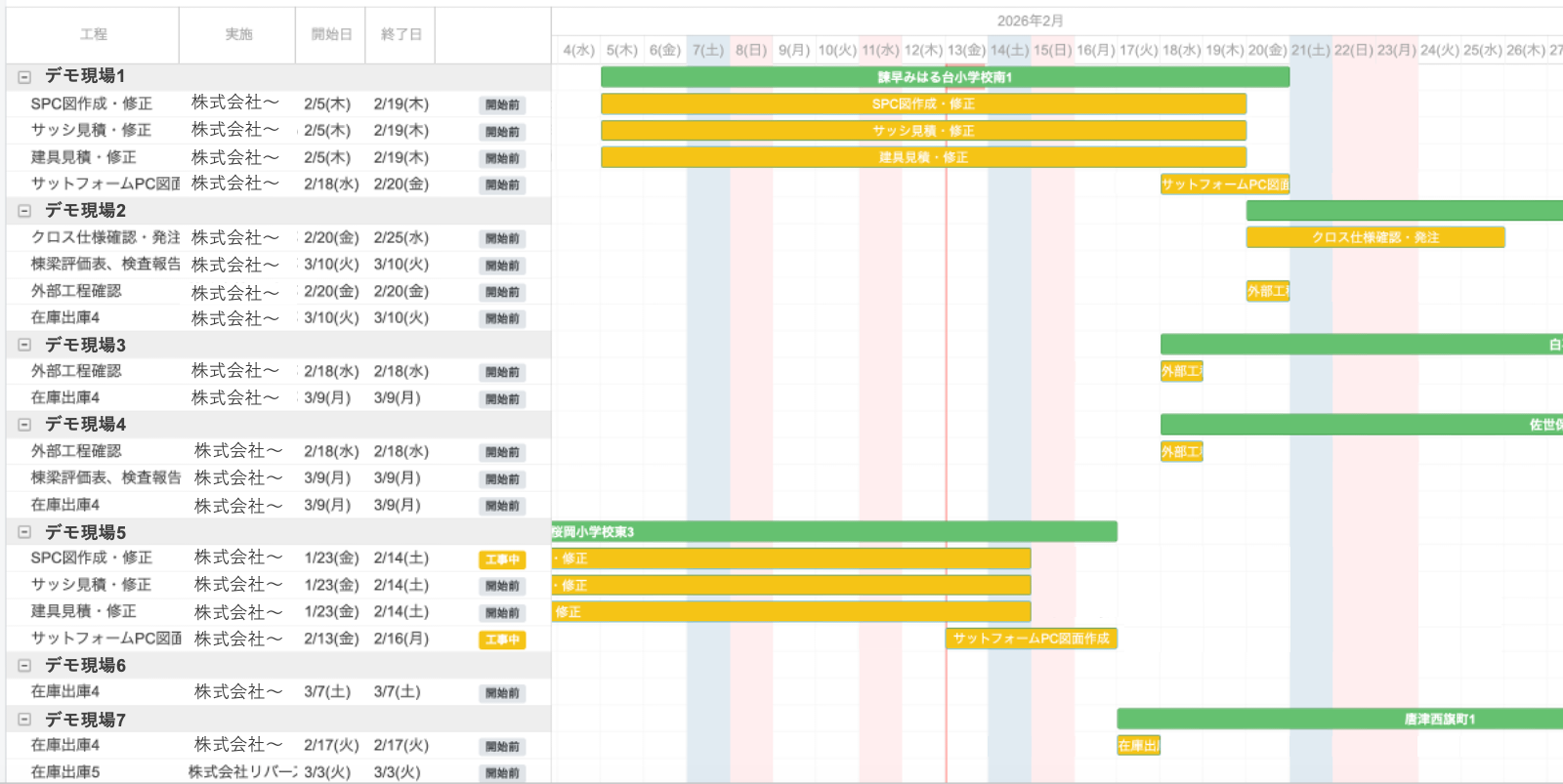This screenshot has height=784, width=1563.
Task: Select the yellow サットフォームPC図面作成 task bar
Action: point(1031,639)
